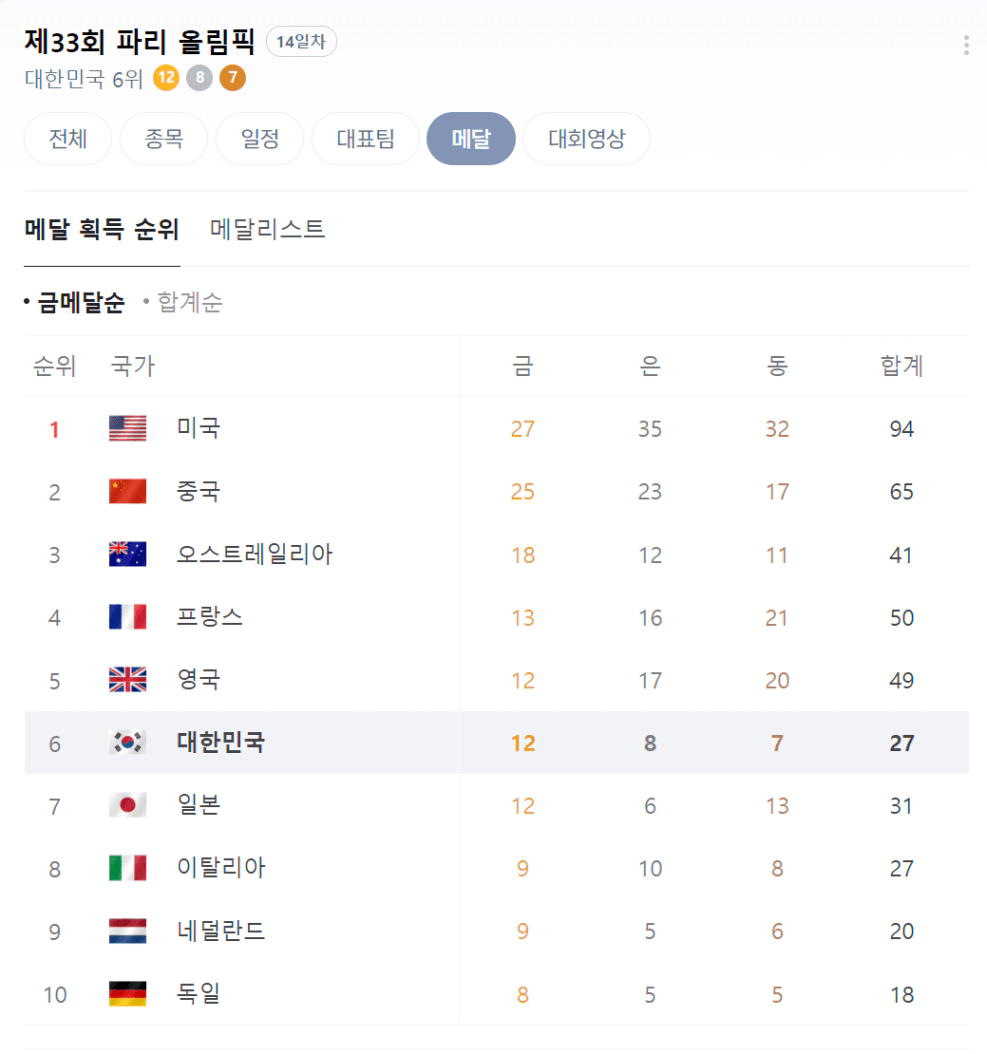Open the three-dot more options menu
This screenshot has width=987, height=1054.
[965, 45]
